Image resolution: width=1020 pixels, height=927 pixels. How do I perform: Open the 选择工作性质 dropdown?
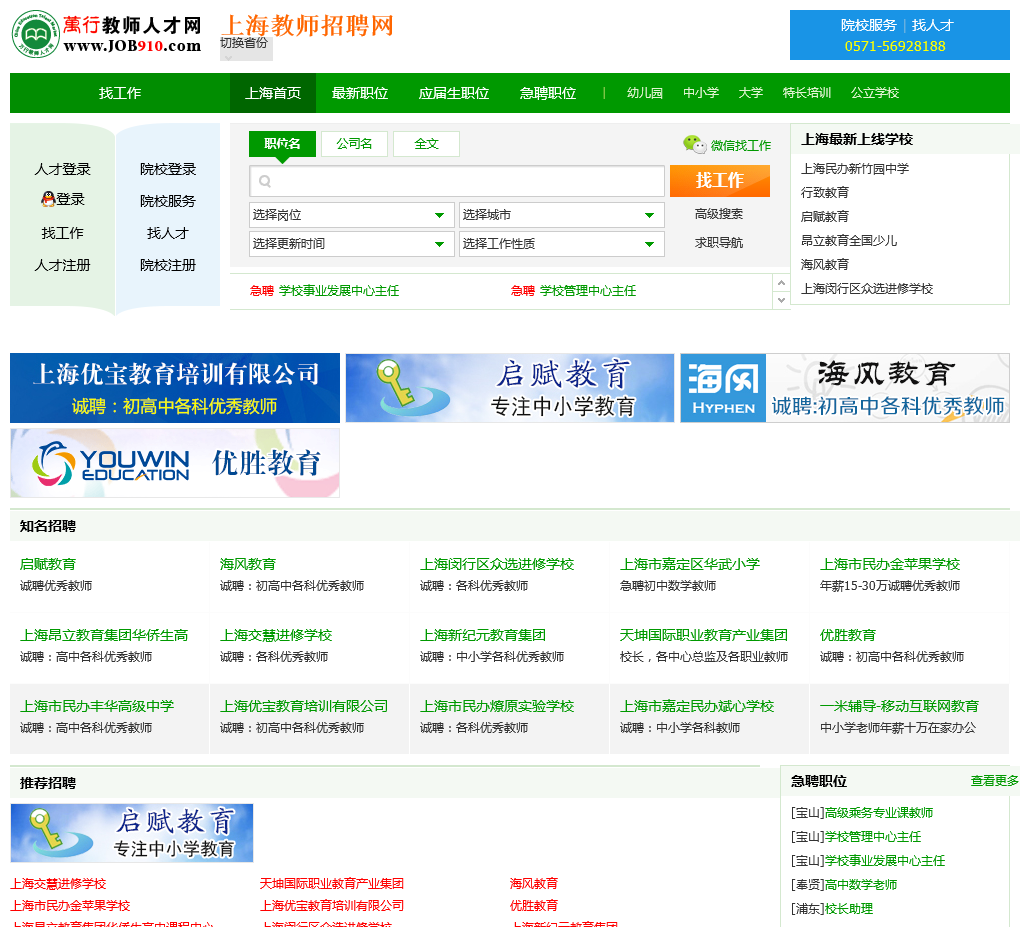[x=561, y=244]
